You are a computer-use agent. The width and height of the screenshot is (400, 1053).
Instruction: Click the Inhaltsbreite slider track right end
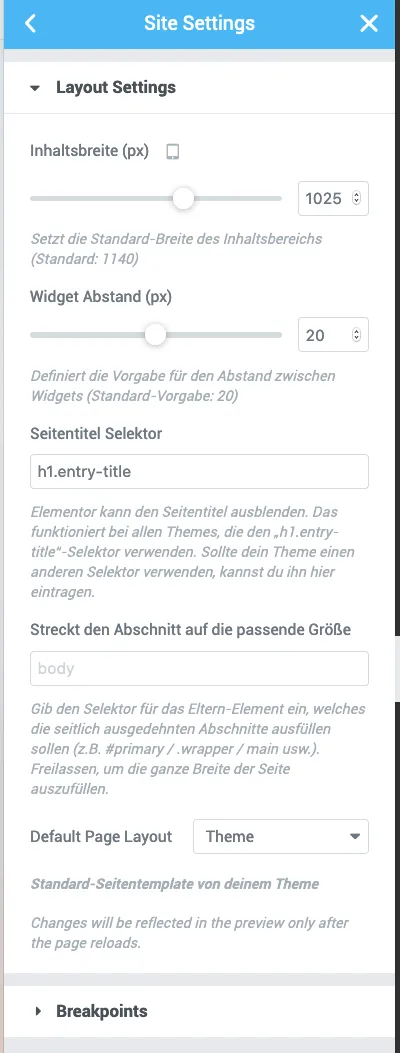click(277, 199)
